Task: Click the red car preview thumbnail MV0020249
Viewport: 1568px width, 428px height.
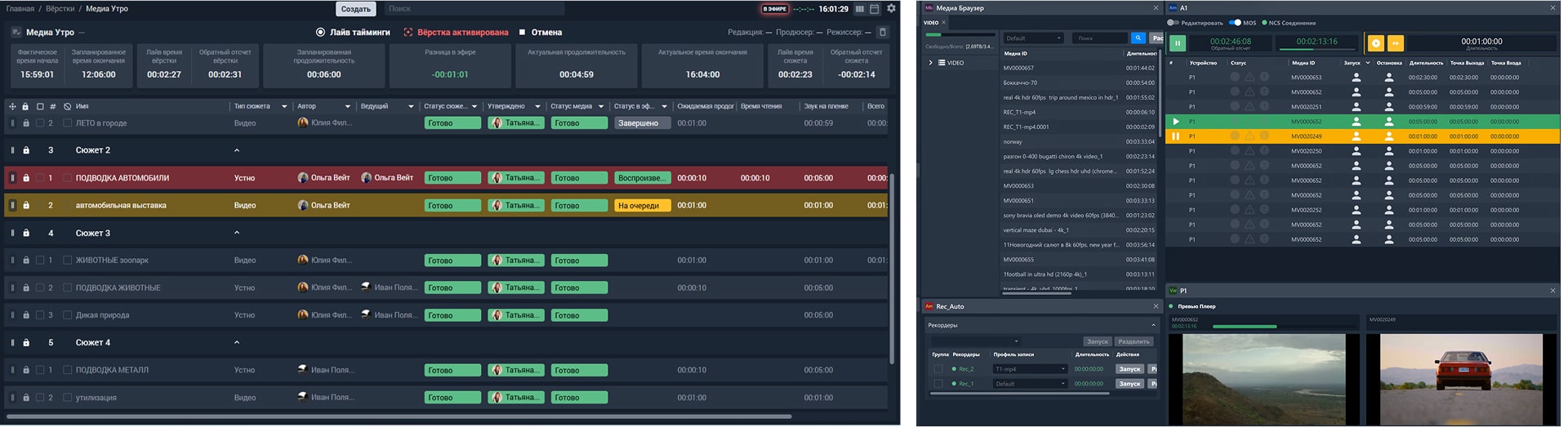Action: (1460, 379)
